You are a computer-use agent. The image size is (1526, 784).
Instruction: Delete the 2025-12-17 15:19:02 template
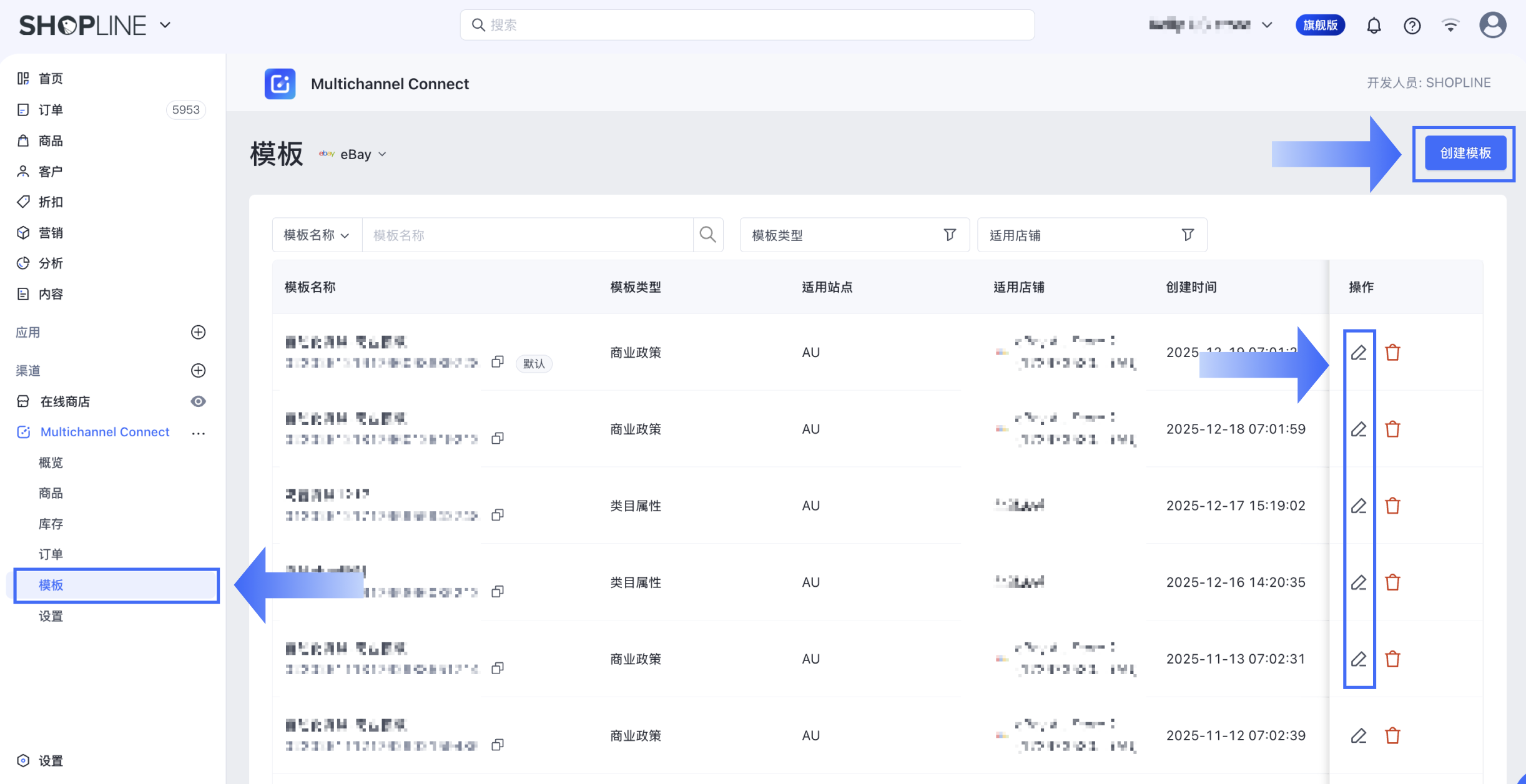pos(1392,506)
